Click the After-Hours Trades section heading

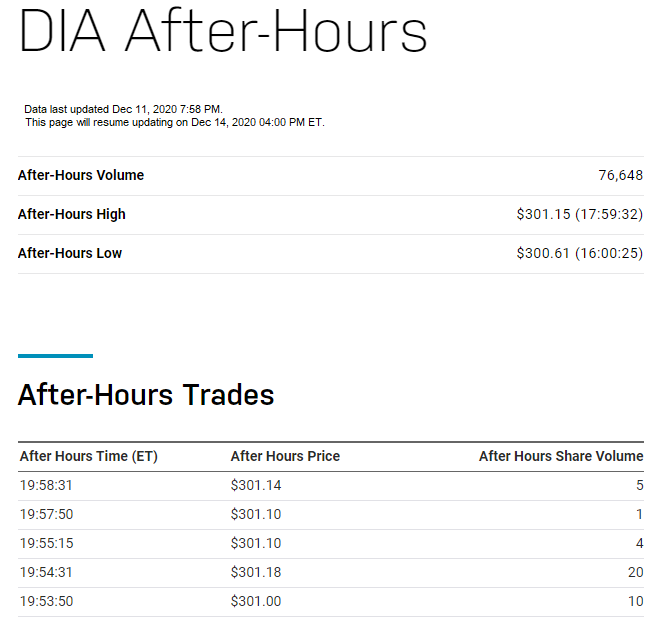pos(146,394)
